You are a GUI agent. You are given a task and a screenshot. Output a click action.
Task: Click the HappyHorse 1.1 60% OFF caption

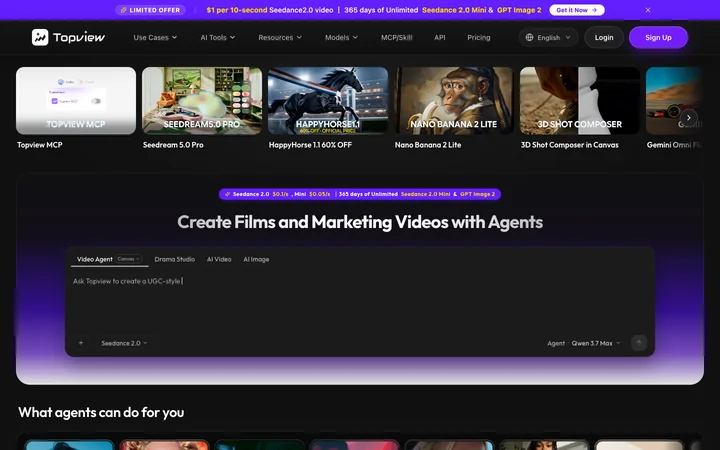pyautogui.click(x=310, y=145)
